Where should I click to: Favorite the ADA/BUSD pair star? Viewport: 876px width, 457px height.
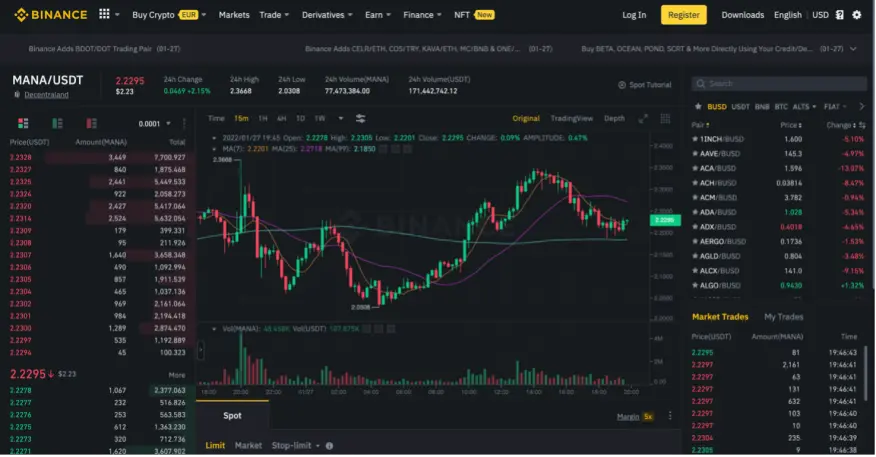point(695,212)
